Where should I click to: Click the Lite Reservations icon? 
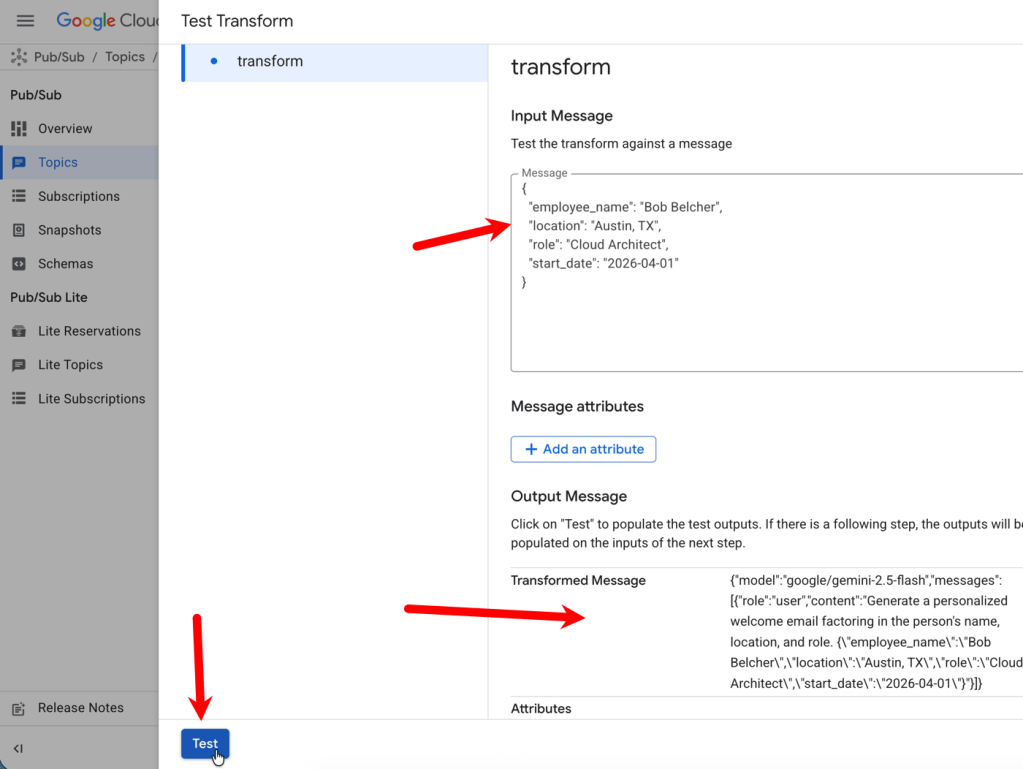[x=19, y=331]
